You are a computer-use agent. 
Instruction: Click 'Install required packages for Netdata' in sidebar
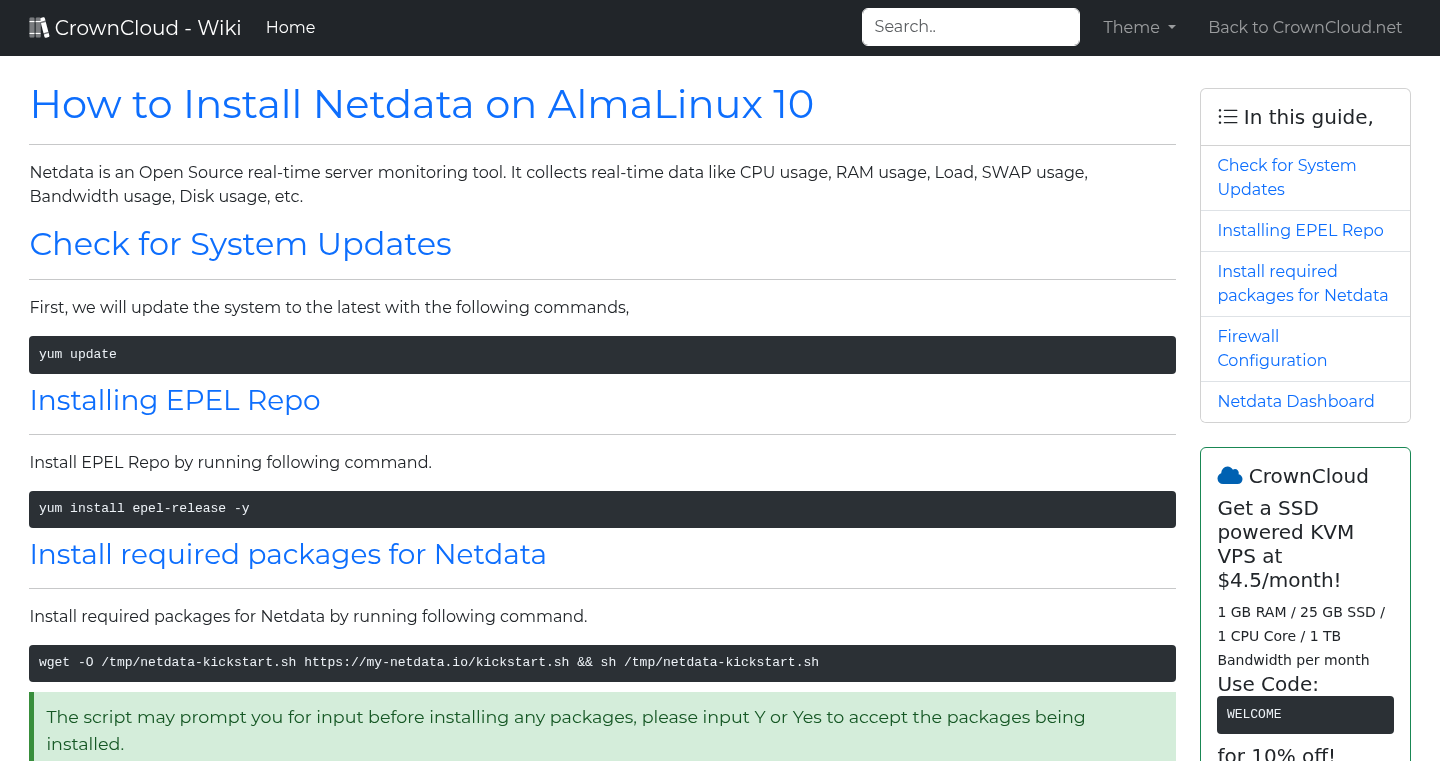click(x=1302, y=283)
